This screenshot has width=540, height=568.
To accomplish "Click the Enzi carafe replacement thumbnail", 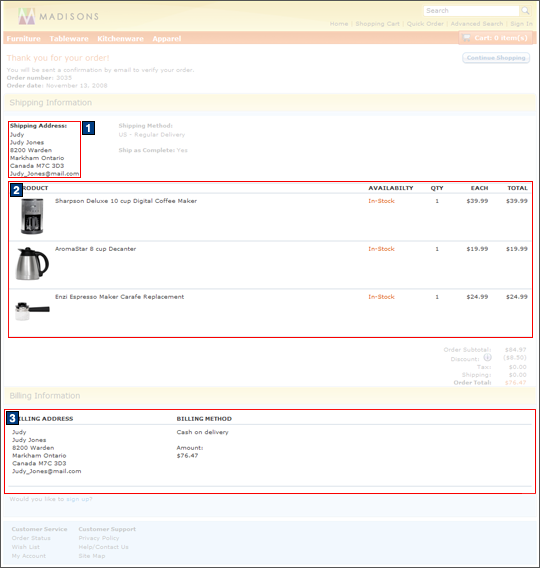I will click(x=32, y=311).
